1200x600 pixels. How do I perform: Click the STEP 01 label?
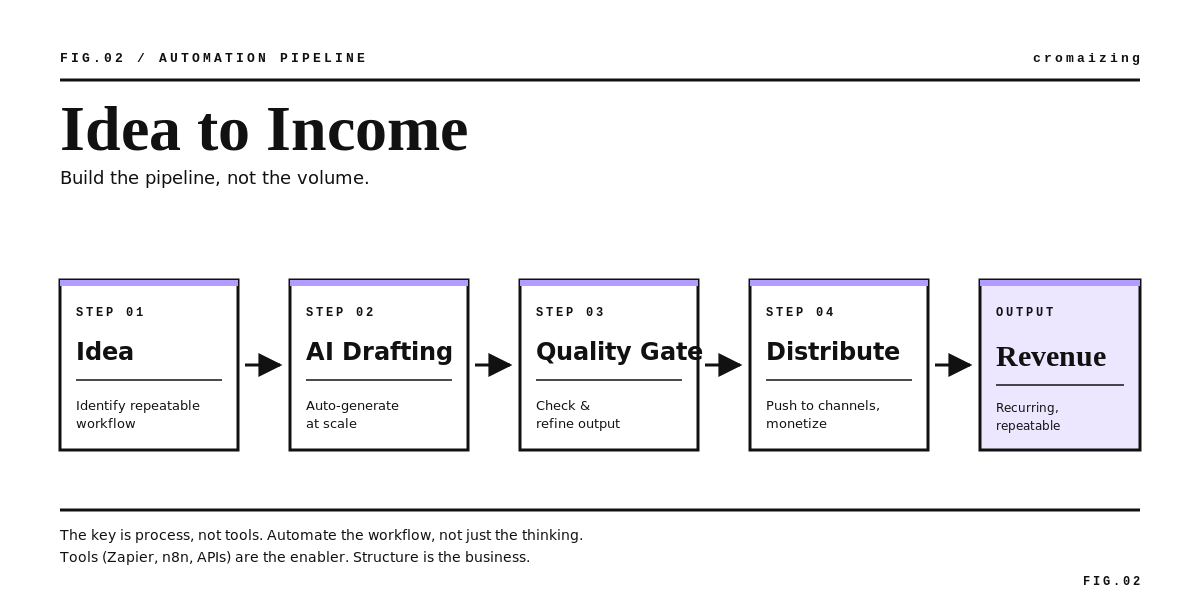point(111,312)
